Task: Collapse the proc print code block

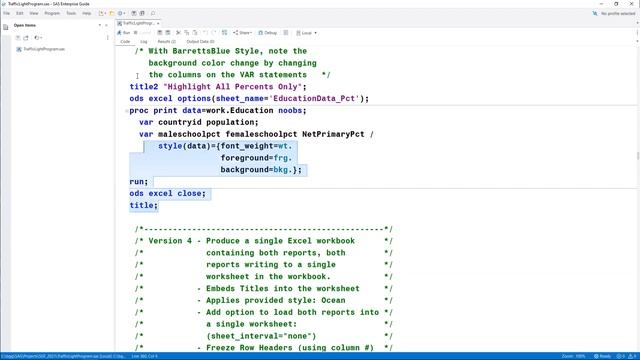Action: [x=127, y=111]
